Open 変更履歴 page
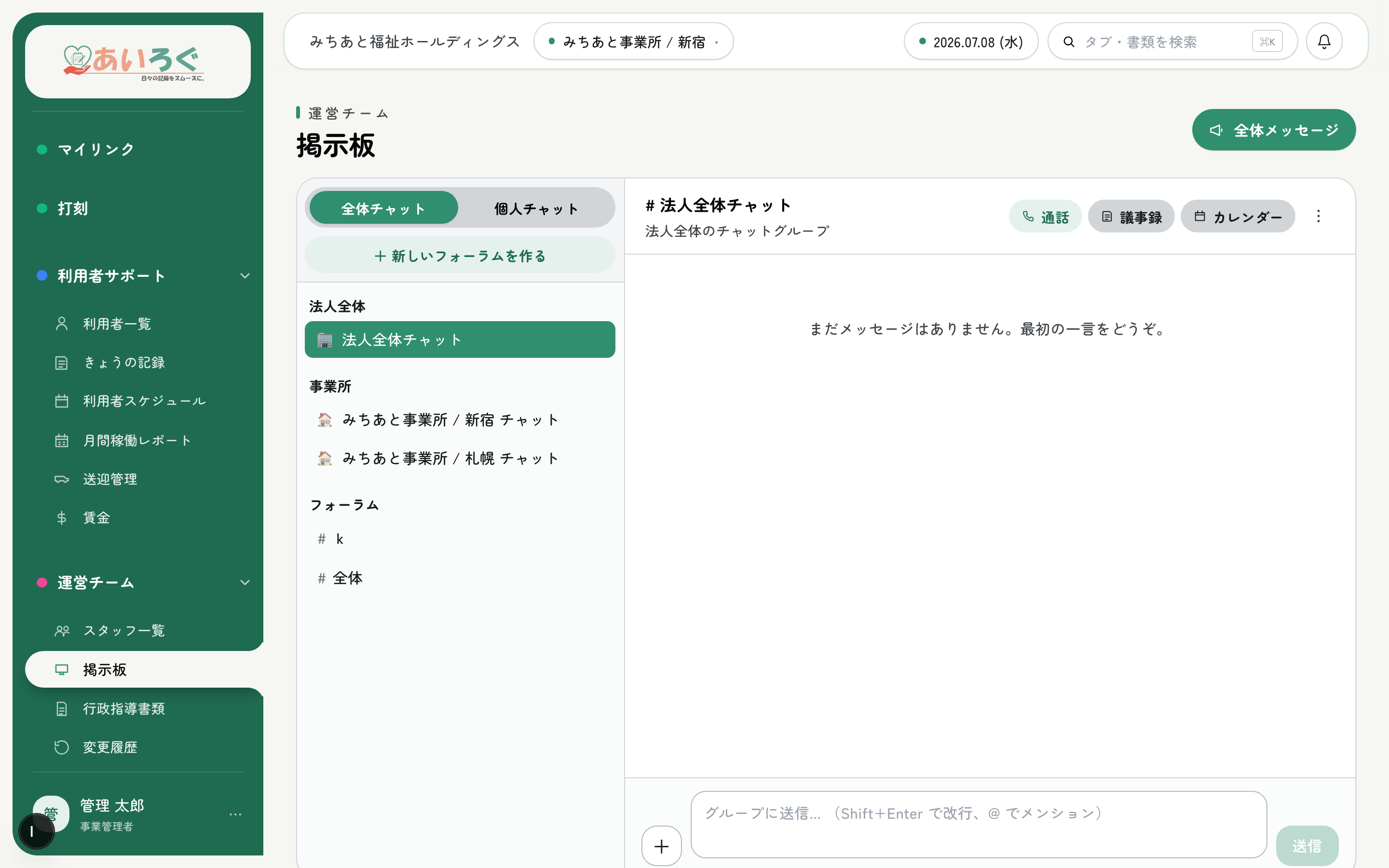 (109, 747)
